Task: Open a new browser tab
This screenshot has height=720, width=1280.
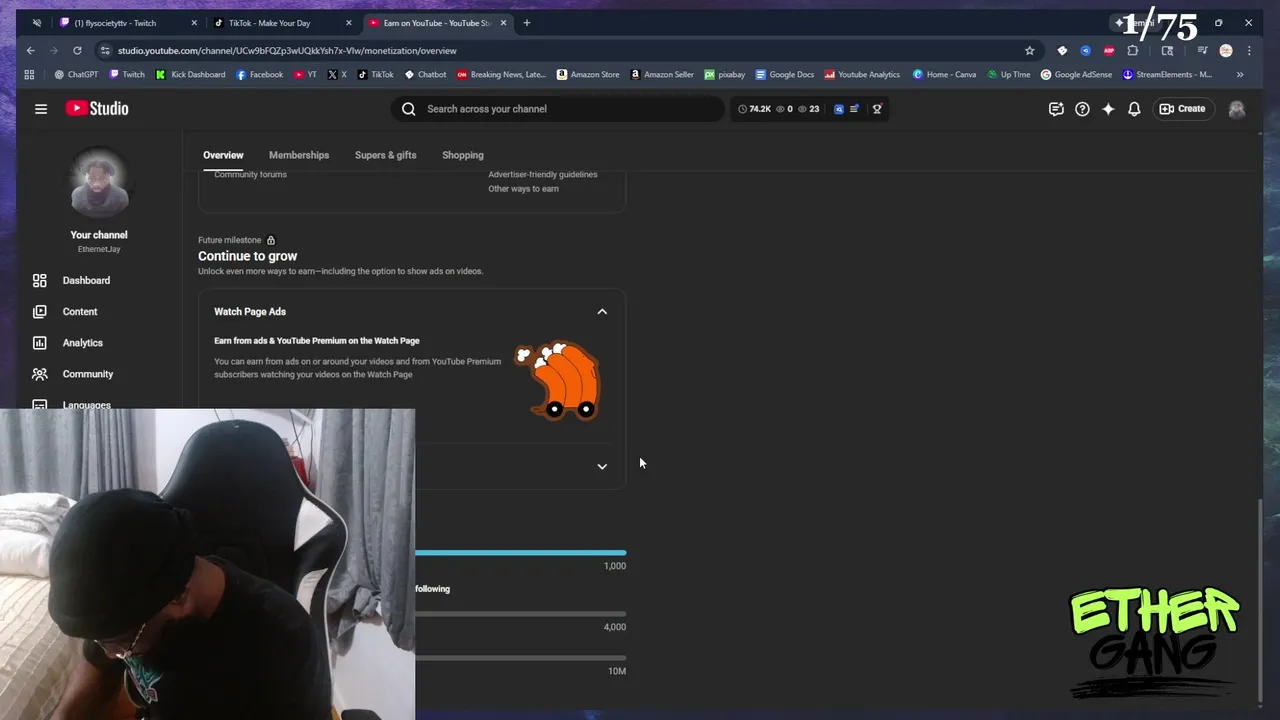Action: [526, 23]
